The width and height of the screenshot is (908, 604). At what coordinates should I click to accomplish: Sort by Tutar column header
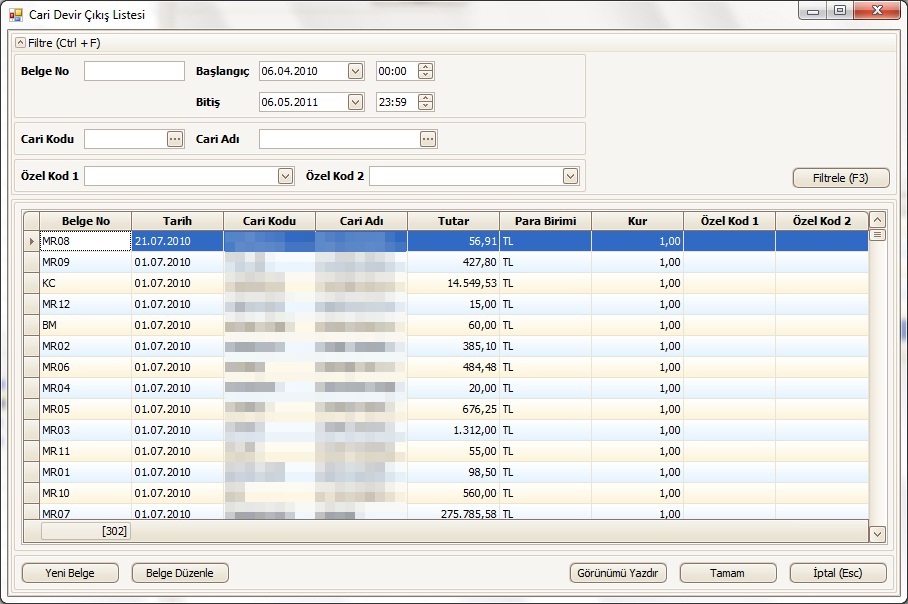click(x=453, y=221)
